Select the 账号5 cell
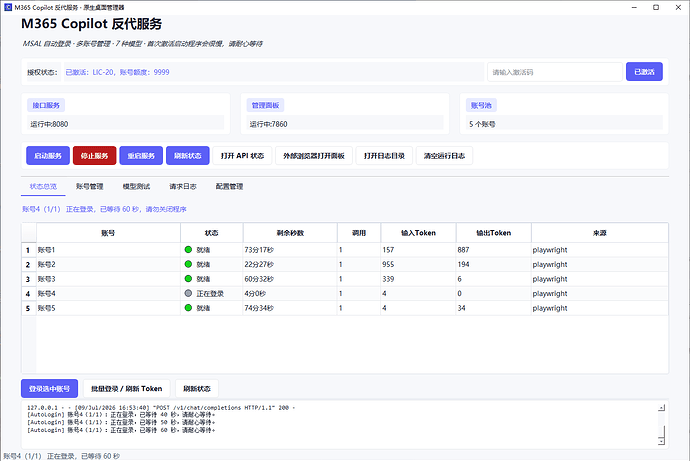The height and width of the screenshot is (461, 690). [x=108, y=308]
